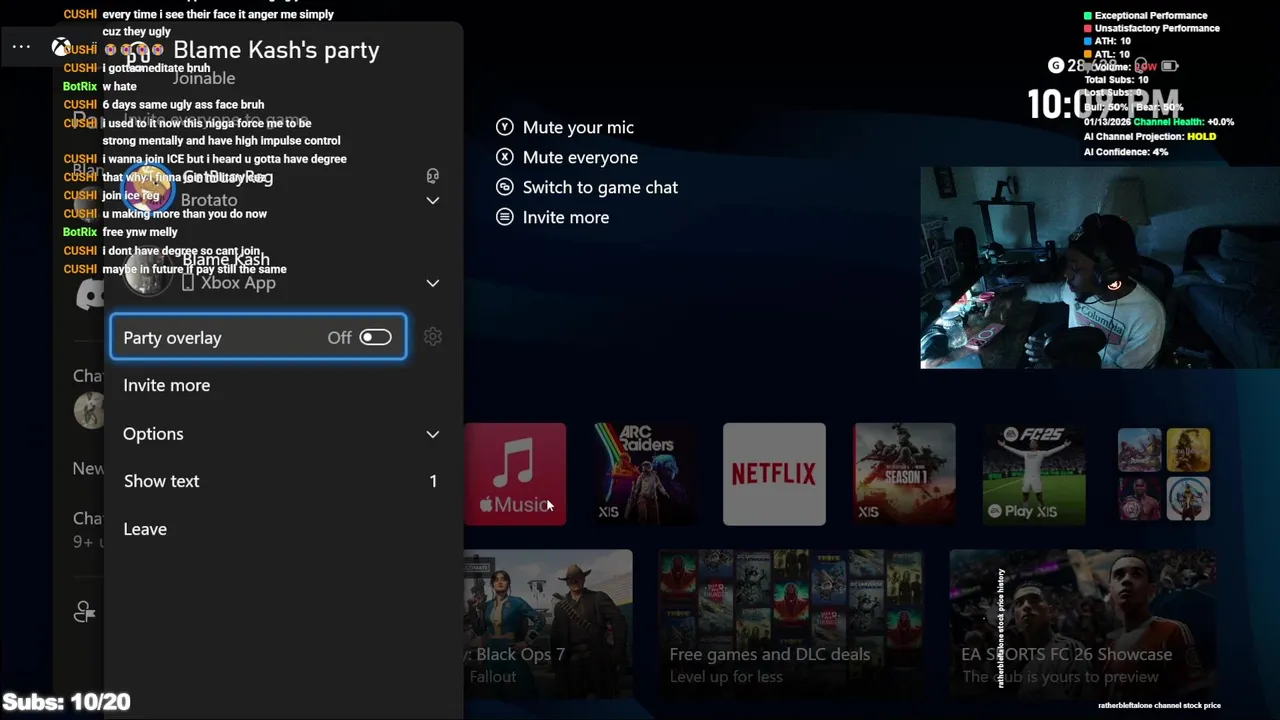Image resolution: width=1280 pixels, height=720 pixels.
Task: Select the Discord icon in the sidebar
Action: (x=90, y=294)
